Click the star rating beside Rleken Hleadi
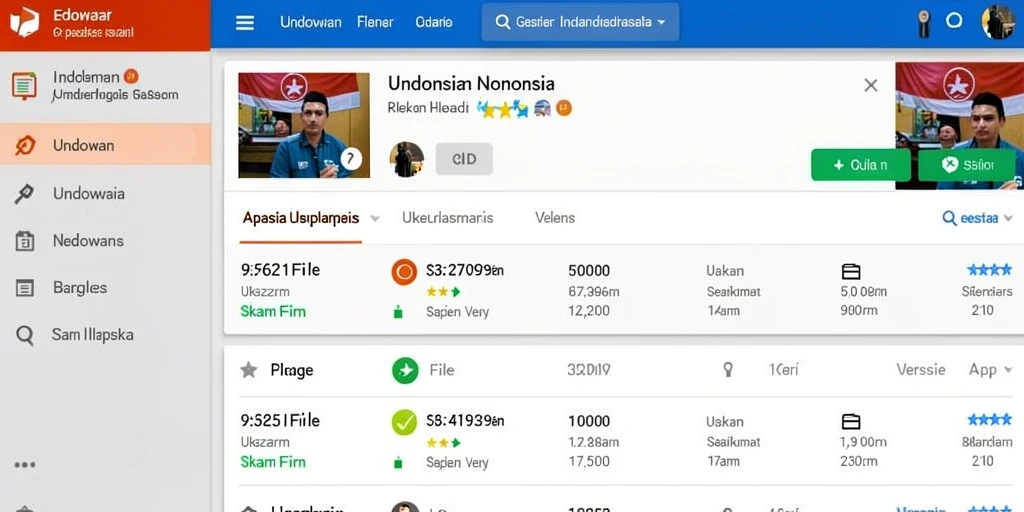The height and width of the screenshot is (512, 1024). (502, 108)
